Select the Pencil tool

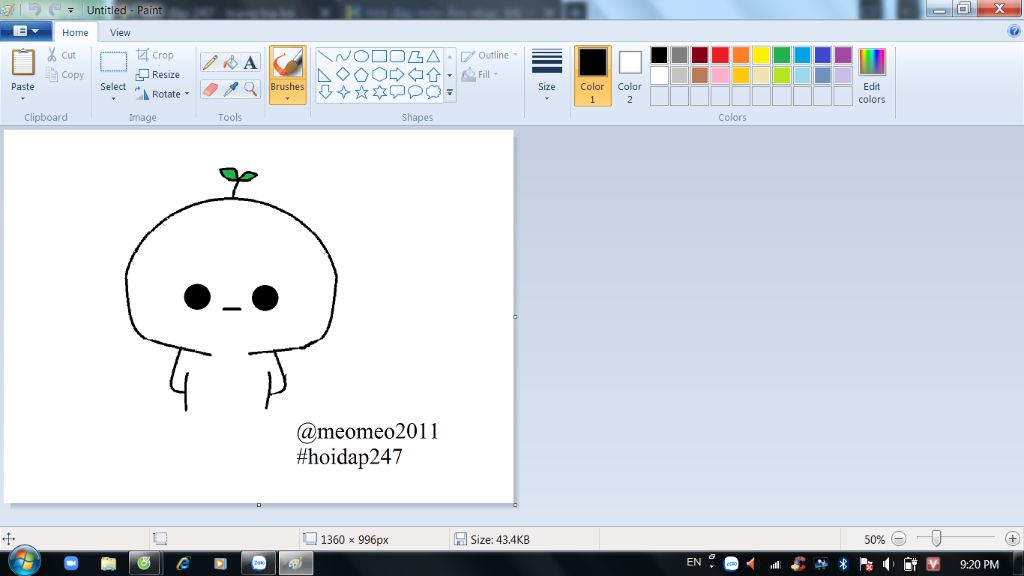210,63
